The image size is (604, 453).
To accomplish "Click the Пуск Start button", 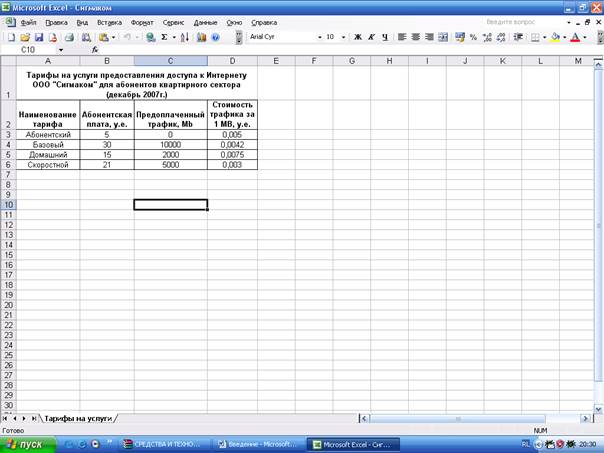I will pos(26,445).
